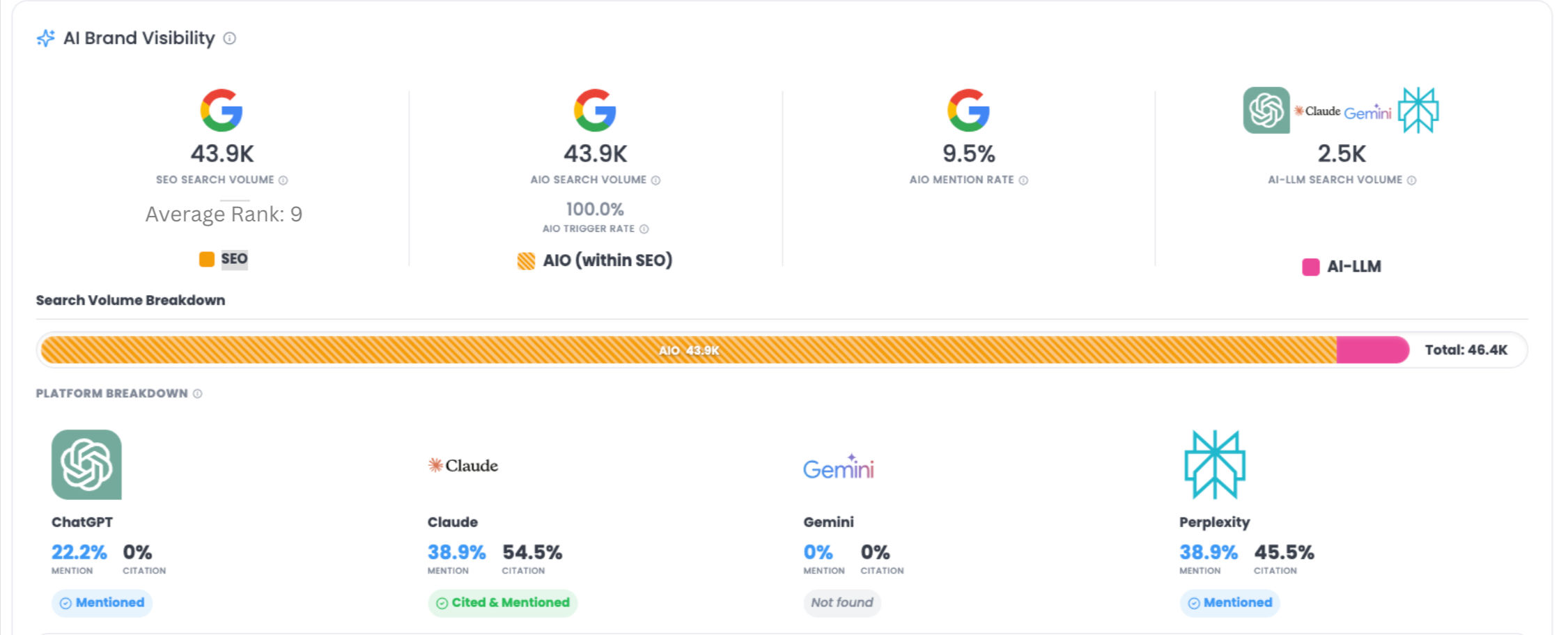1568x635 pixels.
Task: Click the SEO Search Volume info icon
Action: click(x=284, y=180)
